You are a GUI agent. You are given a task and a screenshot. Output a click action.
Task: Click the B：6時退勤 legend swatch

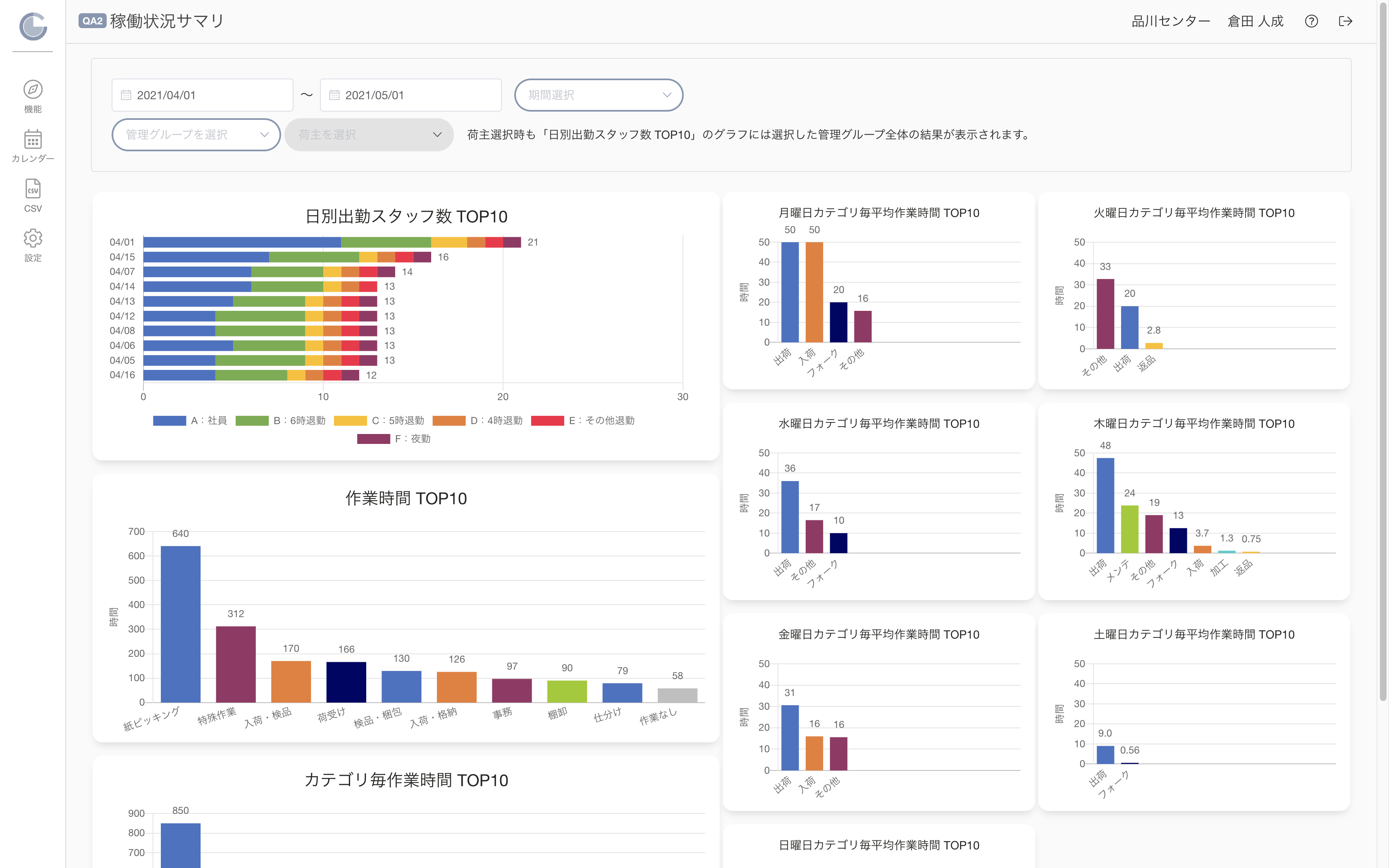tap(252, 421)
